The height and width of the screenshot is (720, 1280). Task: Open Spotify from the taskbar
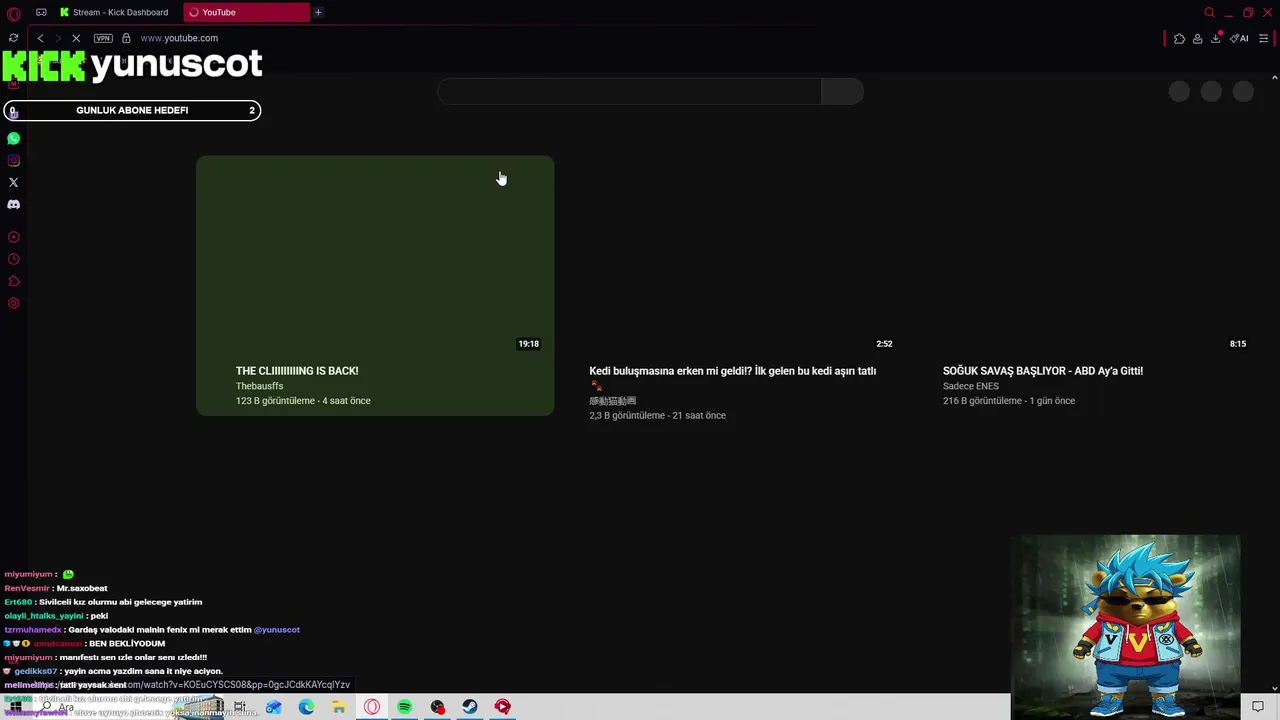(404, 707)
